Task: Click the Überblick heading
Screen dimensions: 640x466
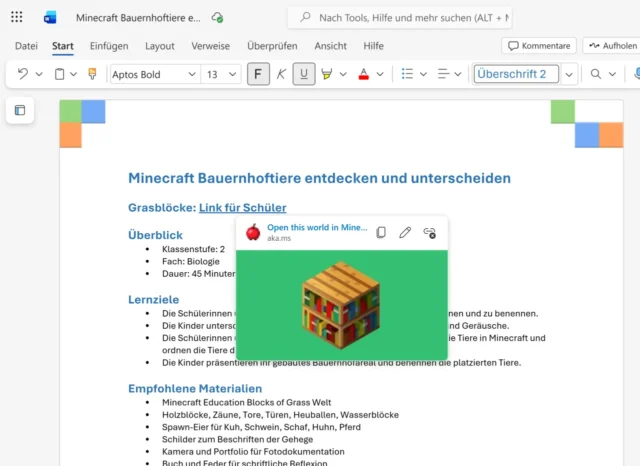Action: (155, 235)
